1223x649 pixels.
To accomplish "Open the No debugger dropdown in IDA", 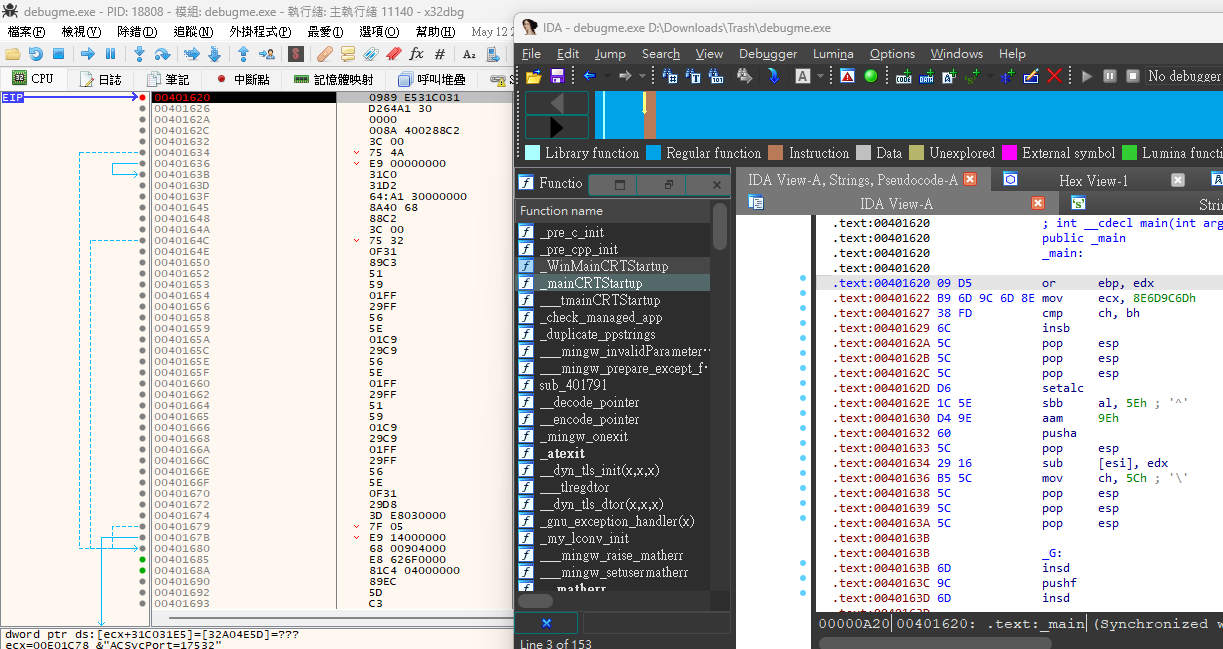I will (x=1184, y=76).
